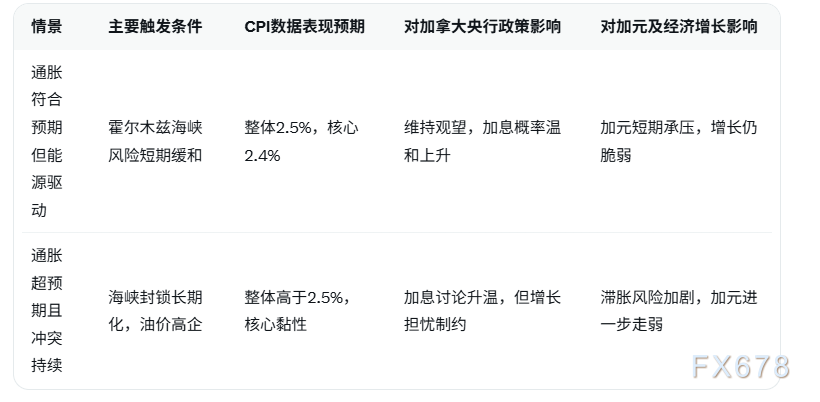This screenshot has height=402, width=820.
Task: Select the 整体2.5%，核心 text line
Action: pyautogui.click(x=301, y=127)
